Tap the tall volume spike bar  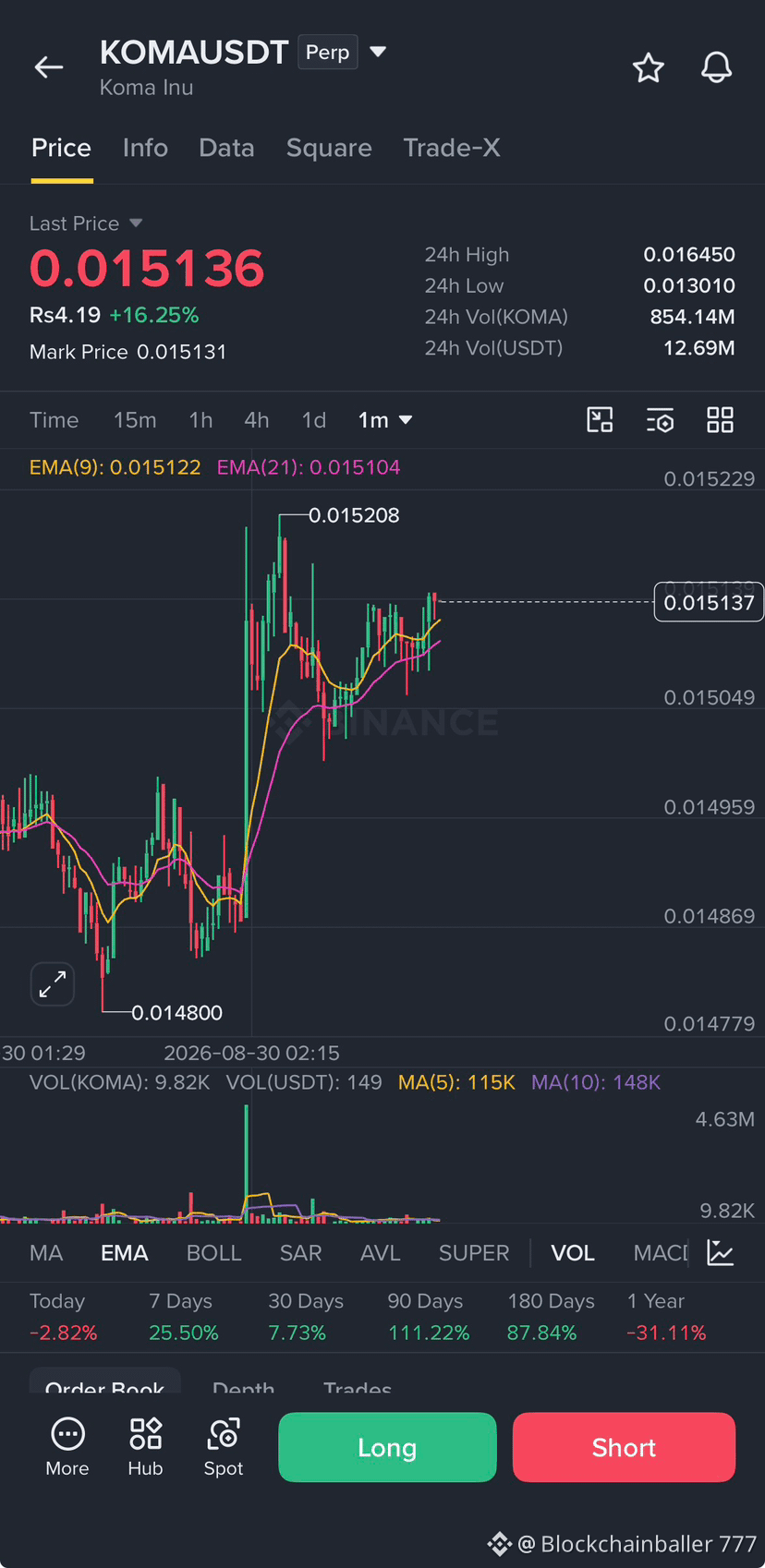coord(247,1163)
